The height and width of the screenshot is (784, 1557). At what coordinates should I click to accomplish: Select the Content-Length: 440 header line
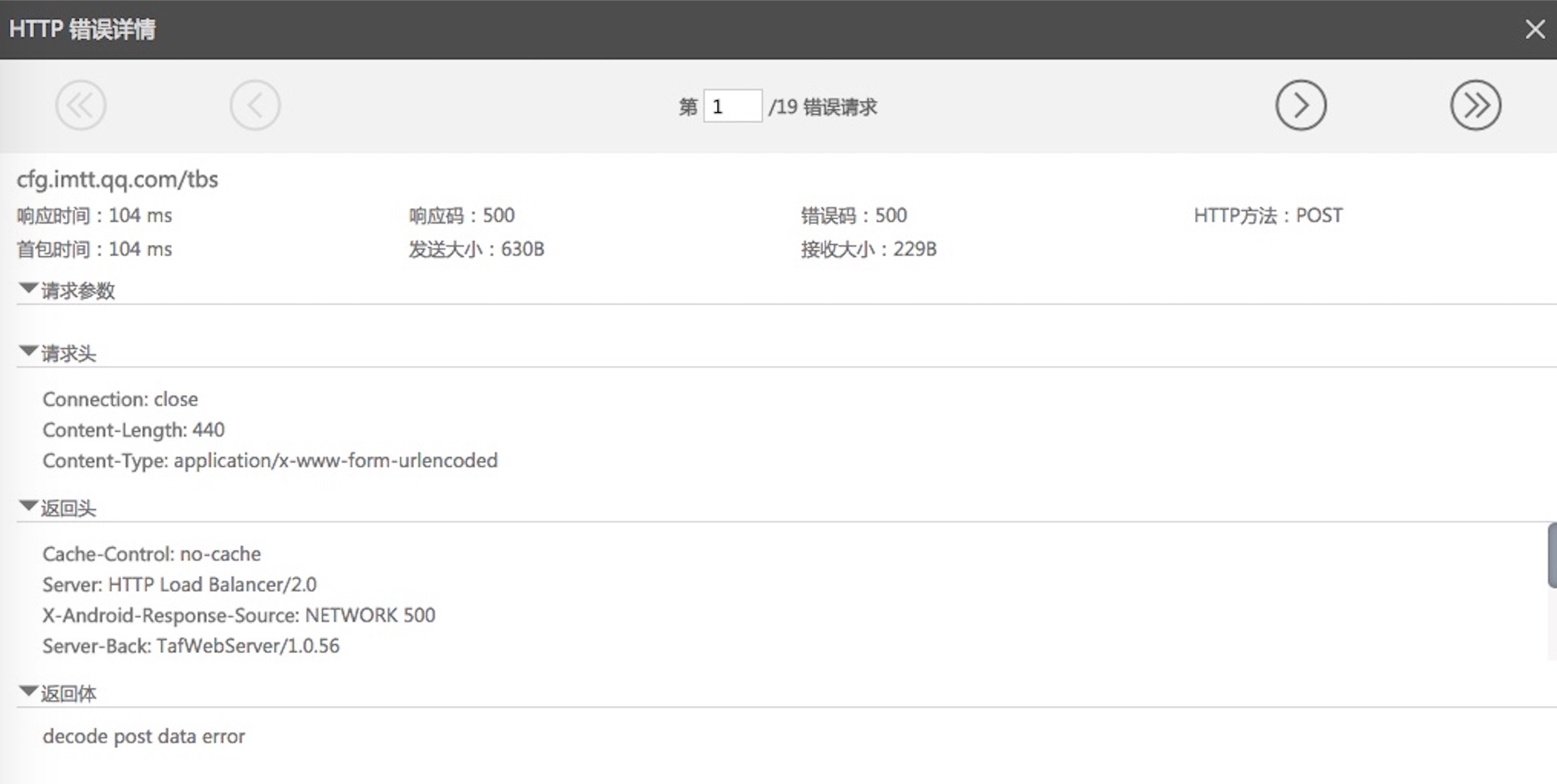(133, 429)
